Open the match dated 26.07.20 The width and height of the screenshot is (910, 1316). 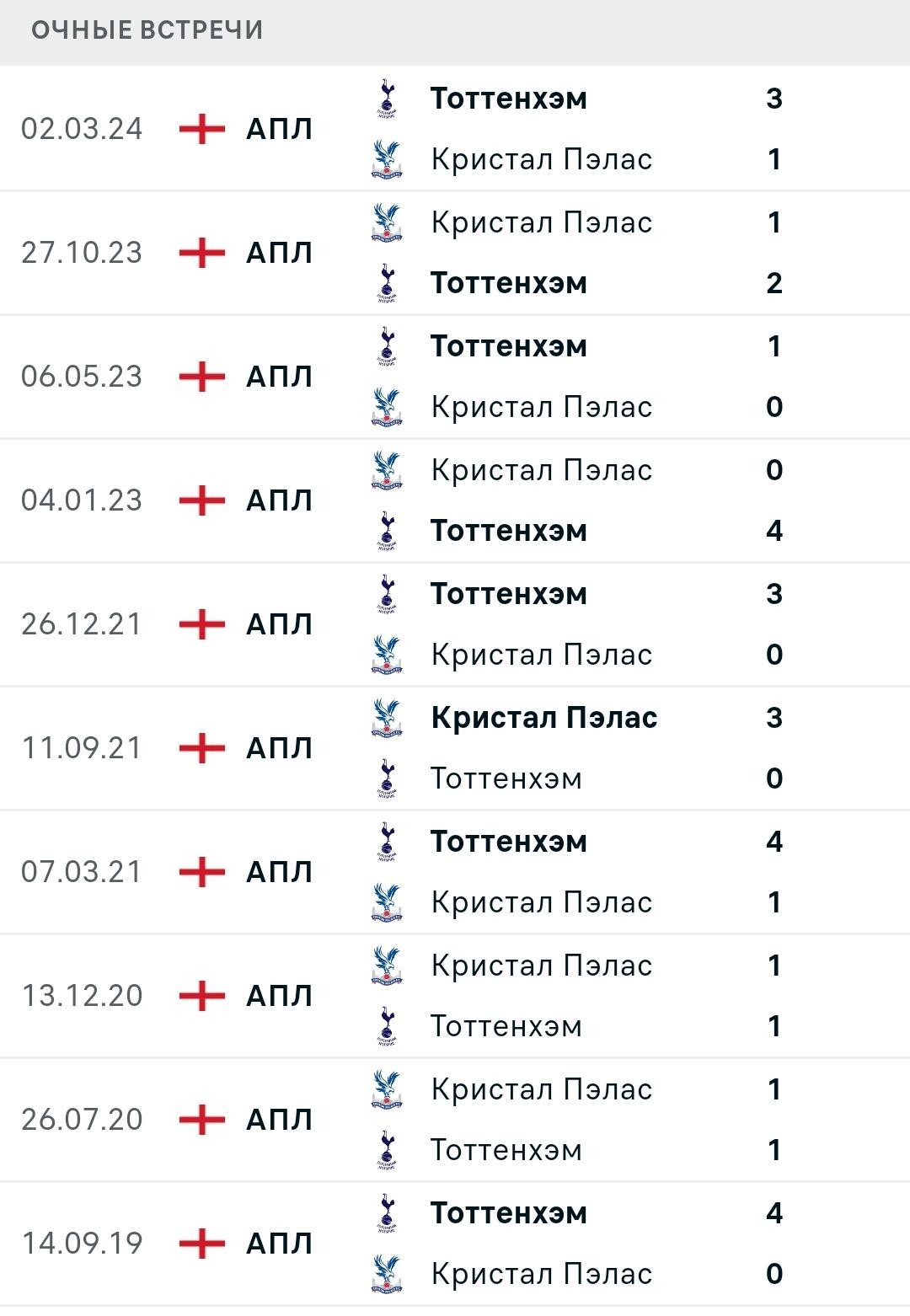click(455, 1120)
